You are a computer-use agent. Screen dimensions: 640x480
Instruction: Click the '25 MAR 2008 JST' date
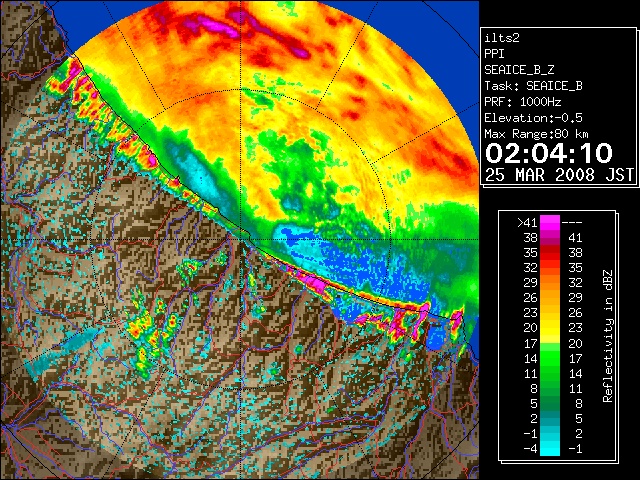coord(560,175)
